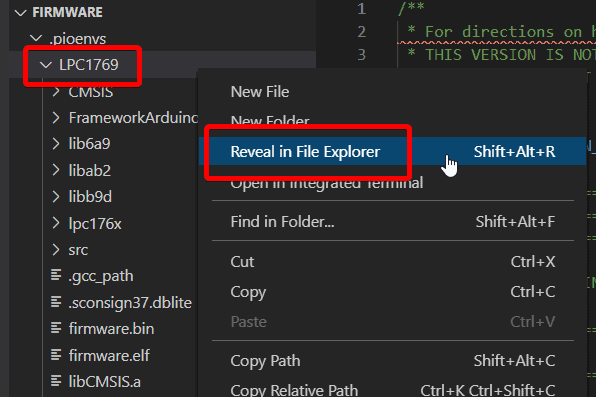Image resolution: width=596 pixels, height=397 pixels.
Task: Open the libCMSIS.a file
Action: 105,381
